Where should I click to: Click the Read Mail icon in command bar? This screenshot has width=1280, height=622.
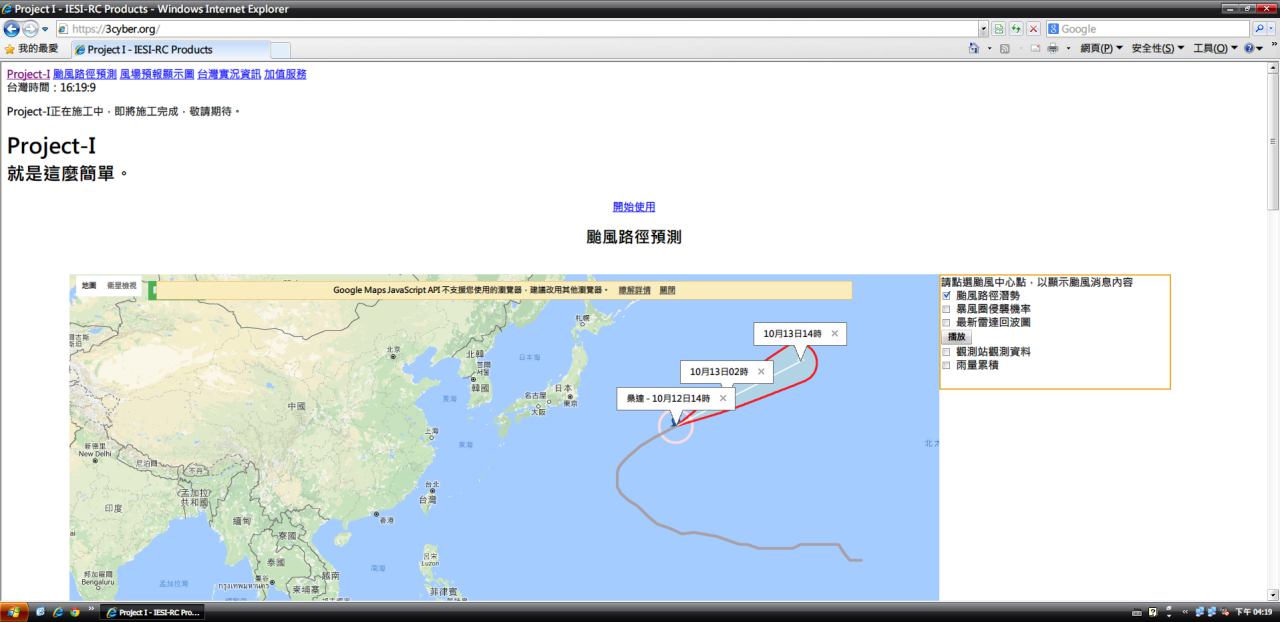[x=1036, y=48]
